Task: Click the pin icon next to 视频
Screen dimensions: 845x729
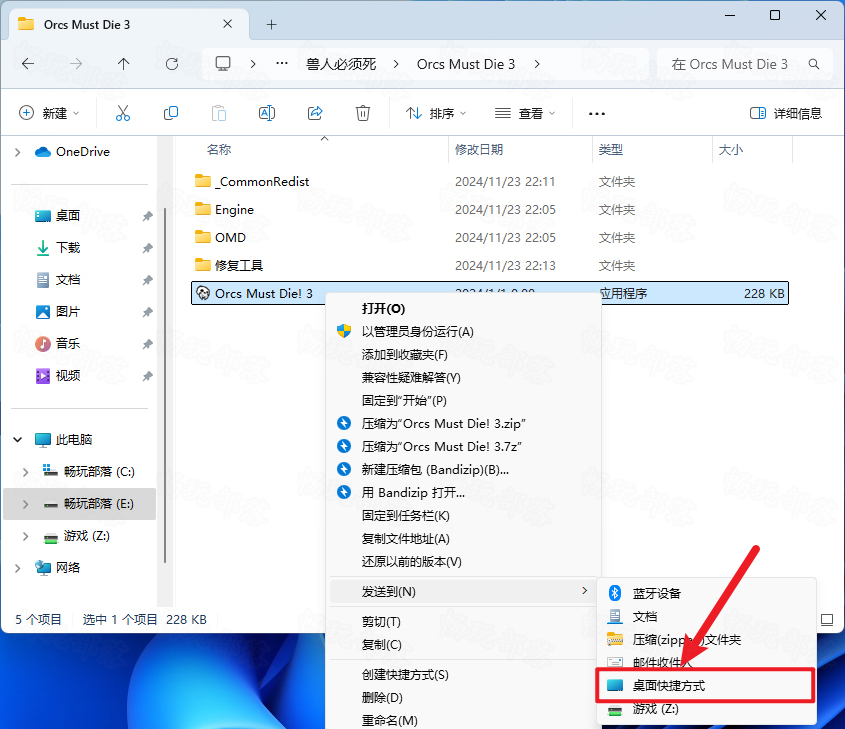Action: [147, 376]
